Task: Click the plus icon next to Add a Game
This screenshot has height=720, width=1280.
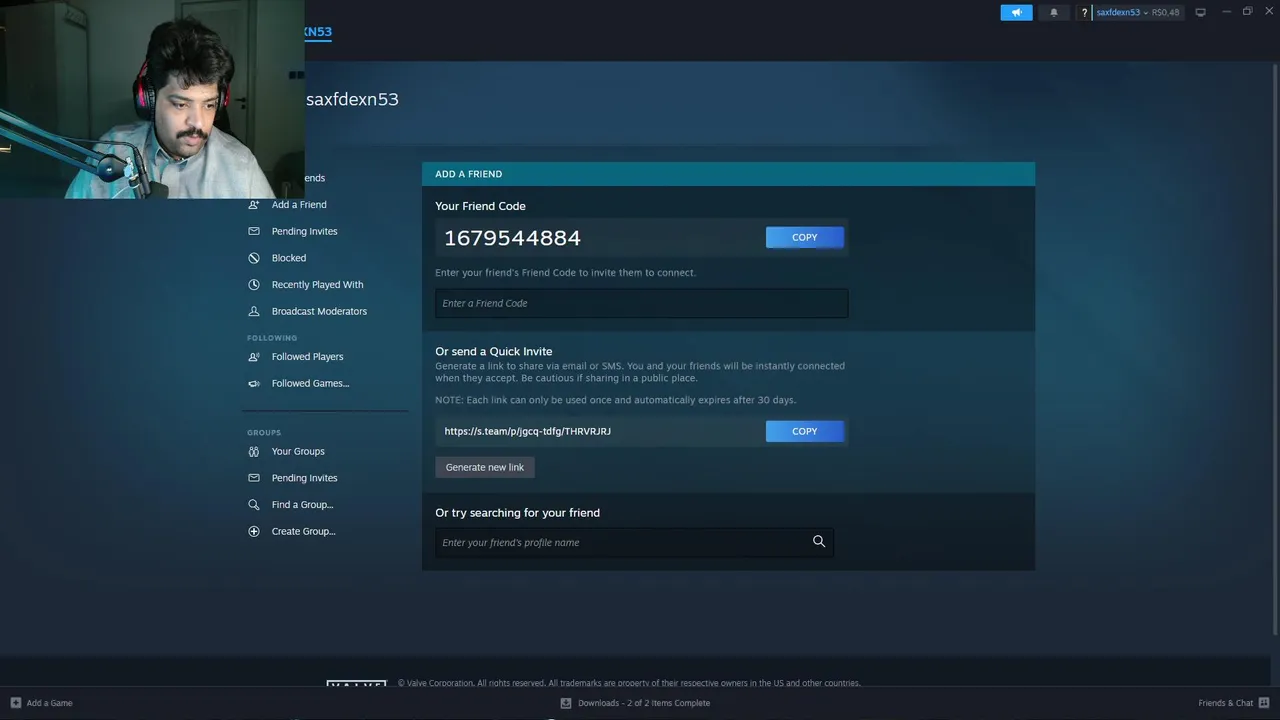Action: 15,703
